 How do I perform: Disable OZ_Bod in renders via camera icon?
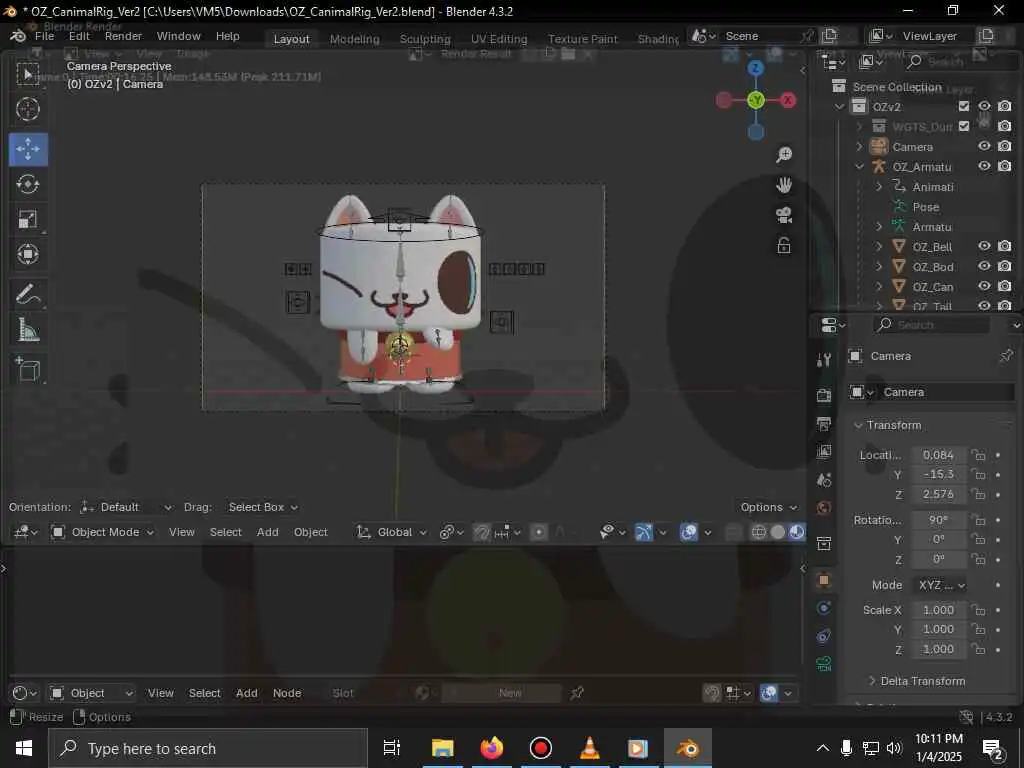(1004, 266)
